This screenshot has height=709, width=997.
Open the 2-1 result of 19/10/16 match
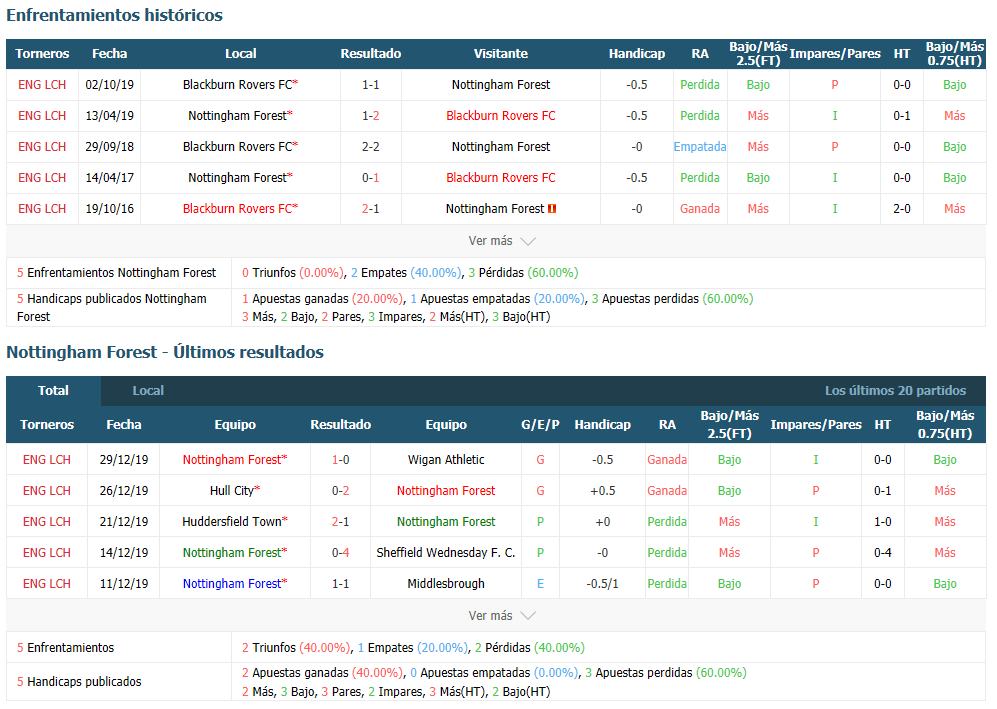(371, 209)
